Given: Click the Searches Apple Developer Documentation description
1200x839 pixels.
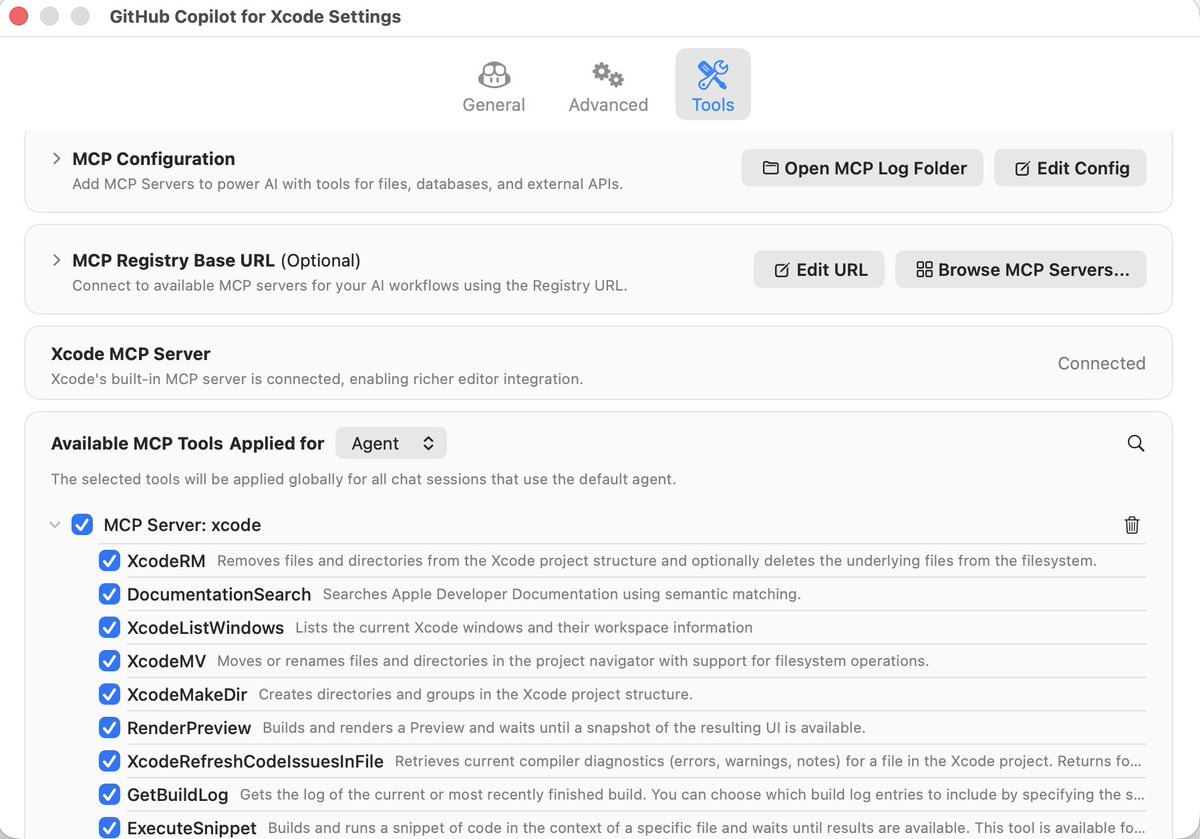Looking at the screenshot, I should pyautogui.click(x=562, y=594).
